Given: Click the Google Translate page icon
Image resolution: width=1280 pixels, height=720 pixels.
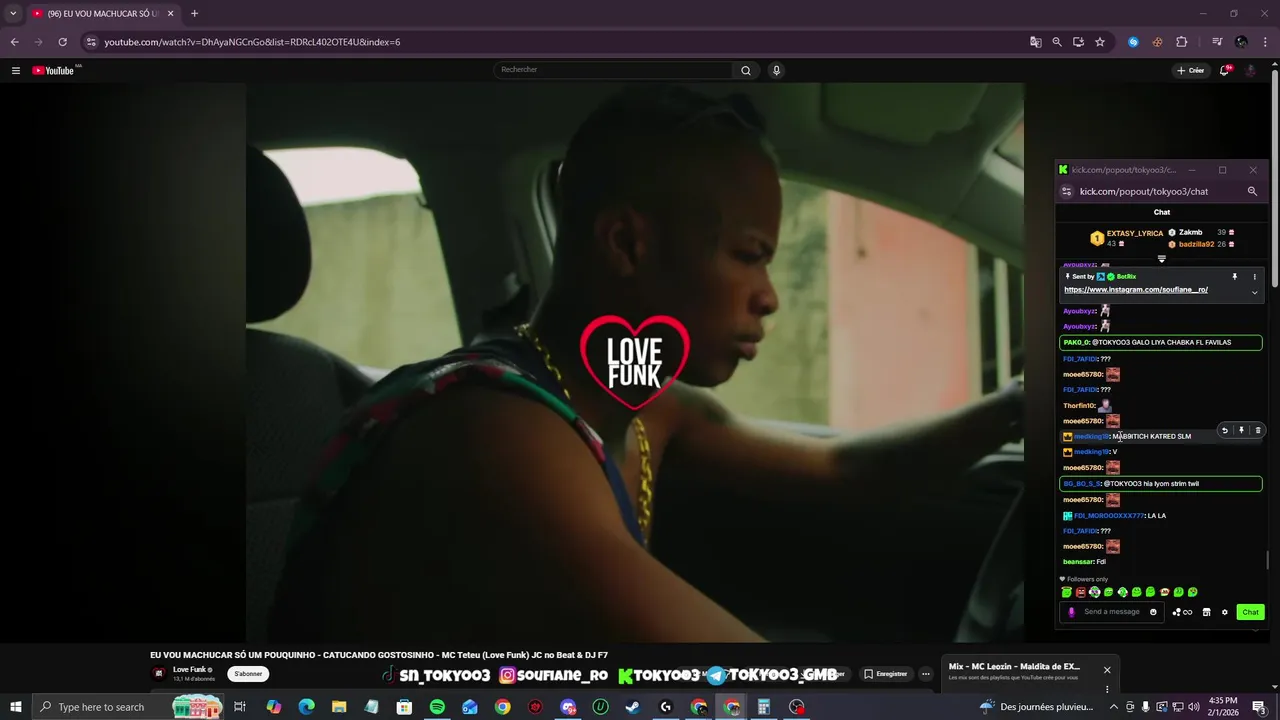Looking at the screenshot, I should click(x=1036, y=42).
